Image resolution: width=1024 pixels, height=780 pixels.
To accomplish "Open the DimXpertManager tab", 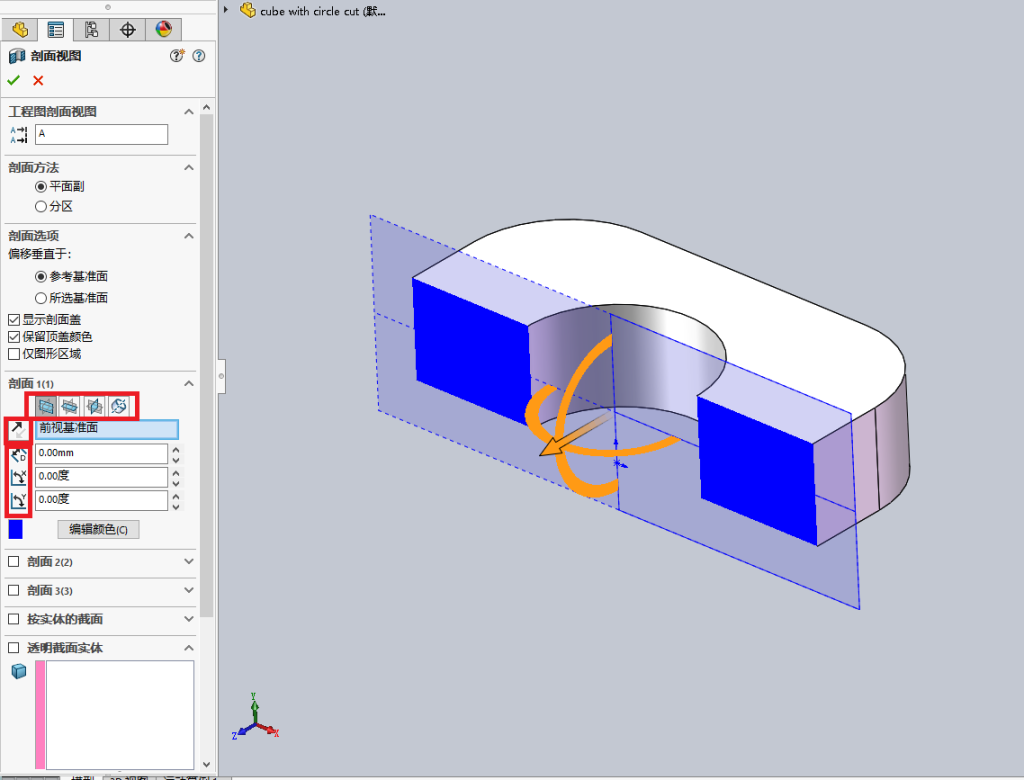I will point(127,29).
